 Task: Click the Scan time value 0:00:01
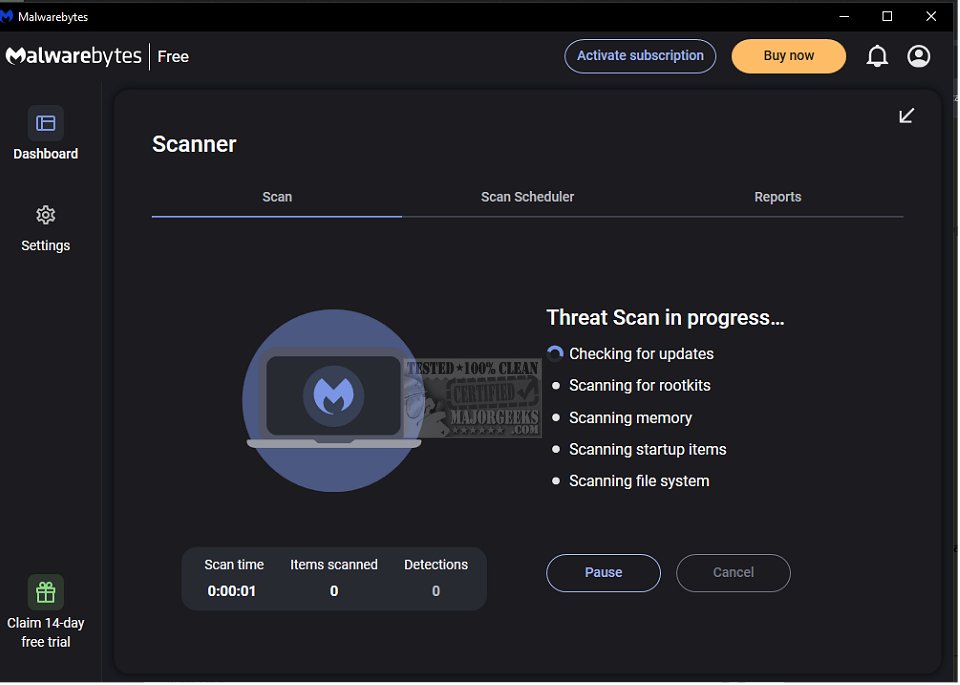pos(231,591)
